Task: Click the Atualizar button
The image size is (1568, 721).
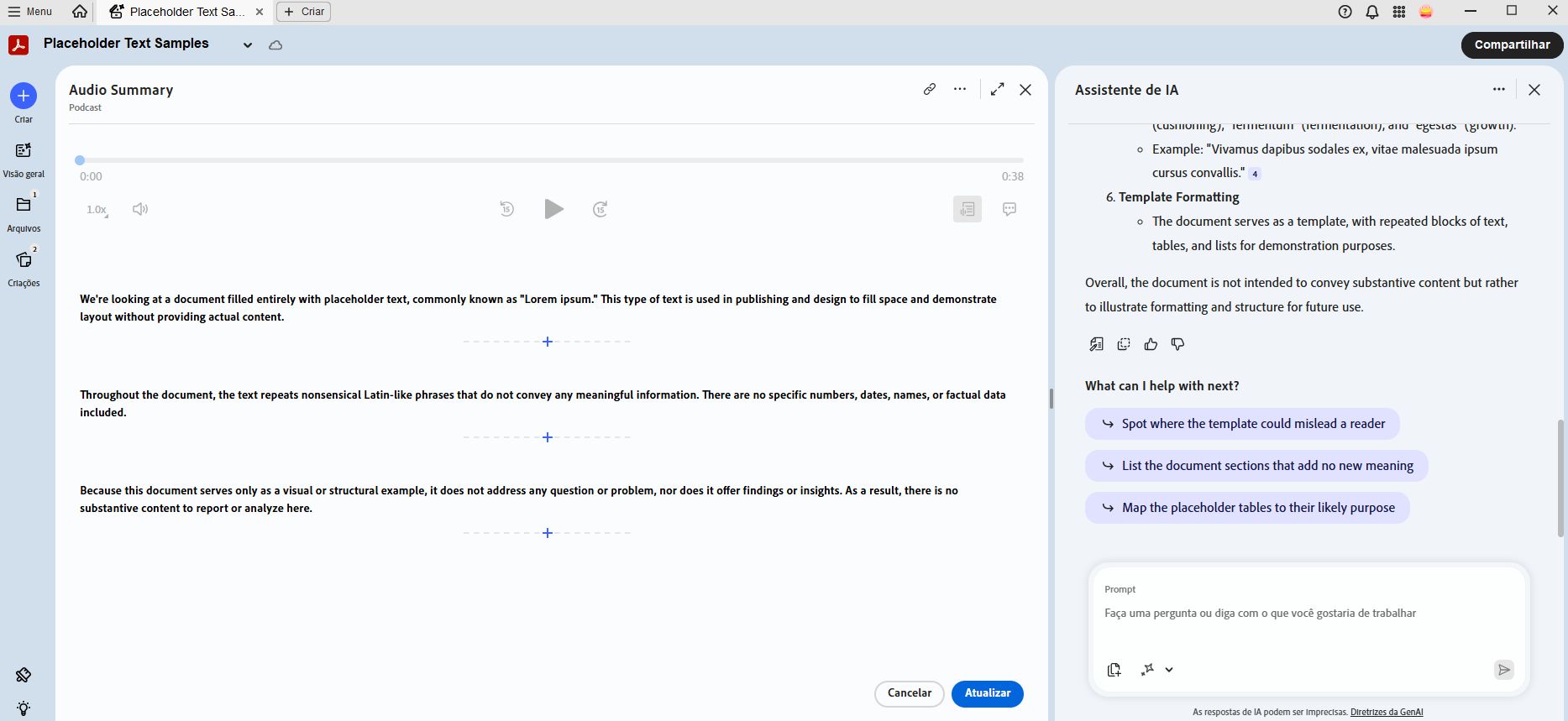Action: click(988, 693)
